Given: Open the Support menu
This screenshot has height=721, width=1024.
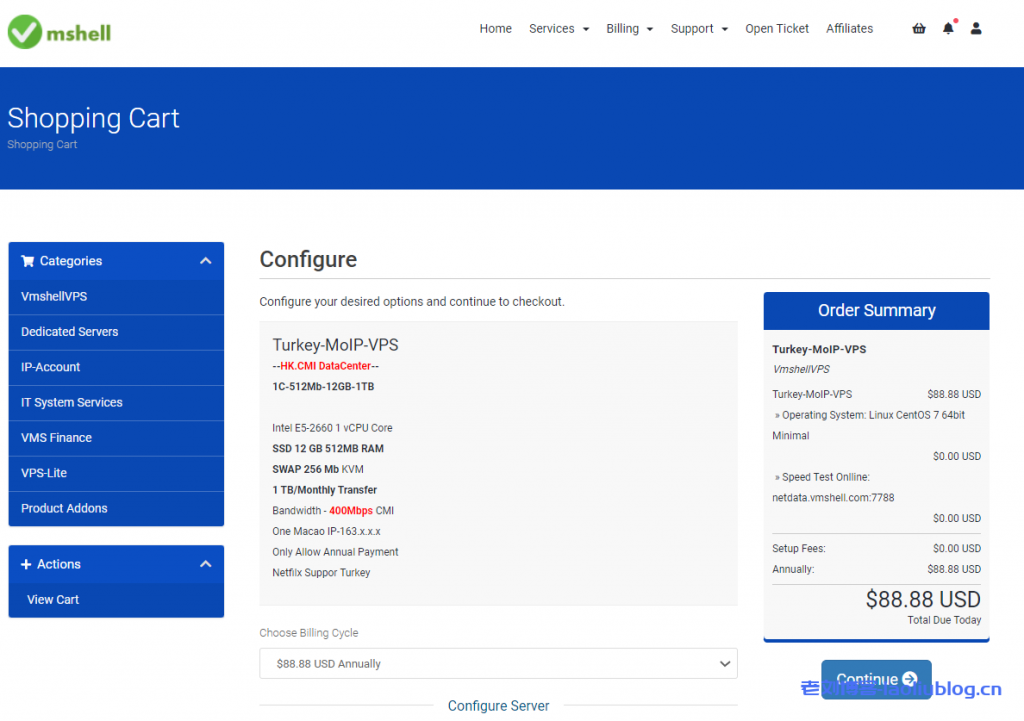Looking at the screenshot, I should 699,29.
